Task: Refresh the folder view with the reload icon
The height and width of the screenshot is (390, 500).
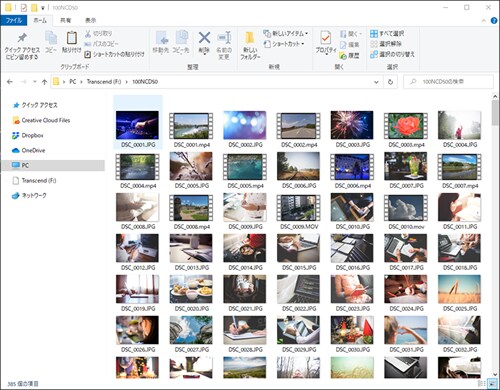Action: coord(390,82)
